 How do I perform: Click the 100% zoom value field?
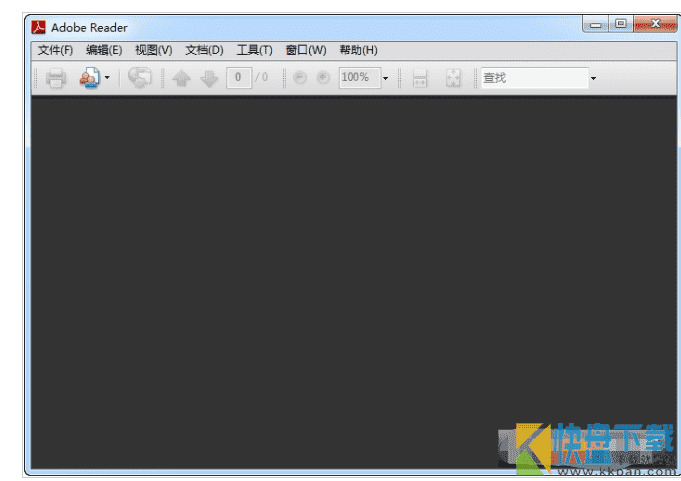tap(360, 78)
